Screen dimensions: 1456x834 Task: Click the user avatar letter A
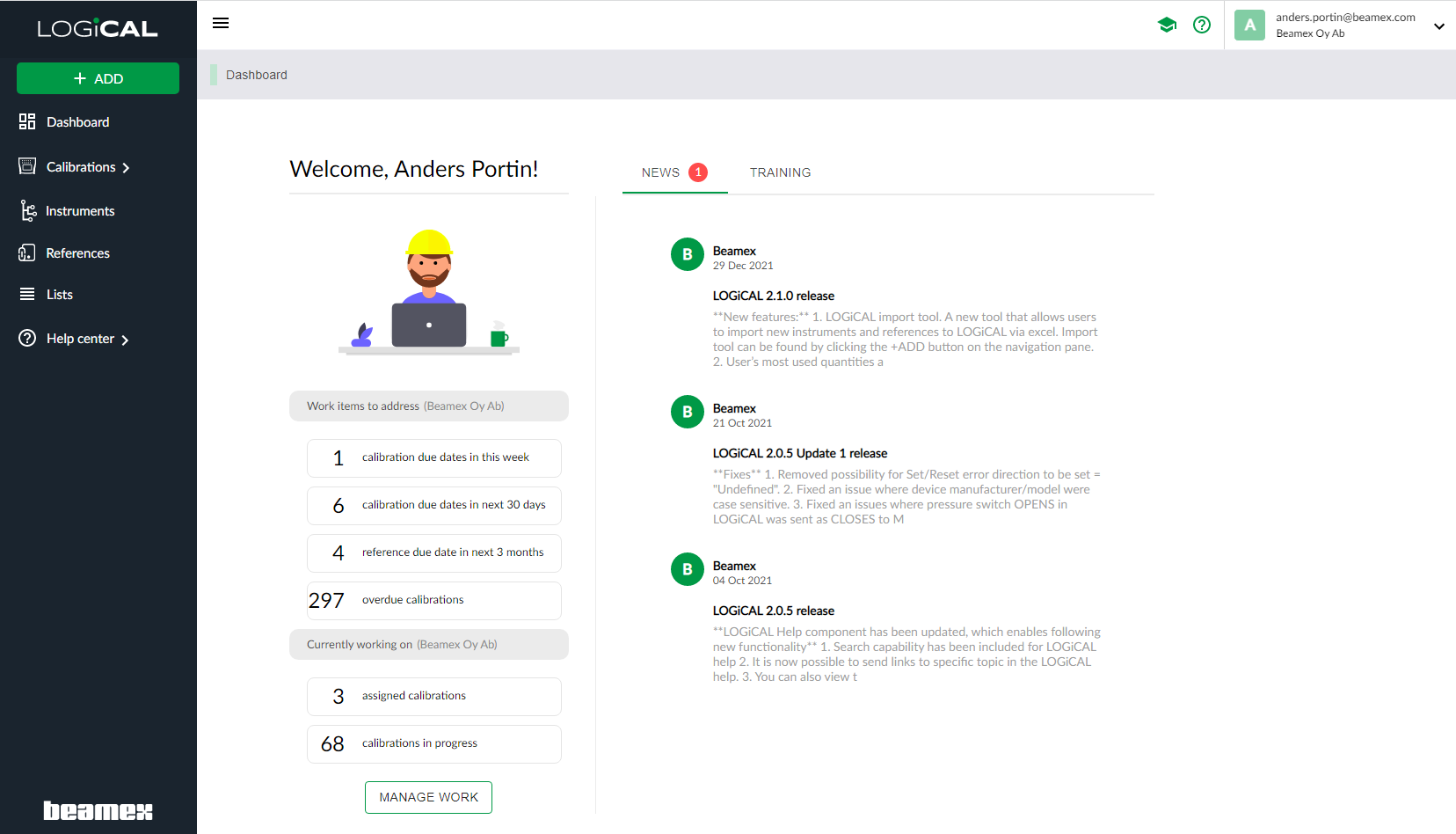(1249, 25)
